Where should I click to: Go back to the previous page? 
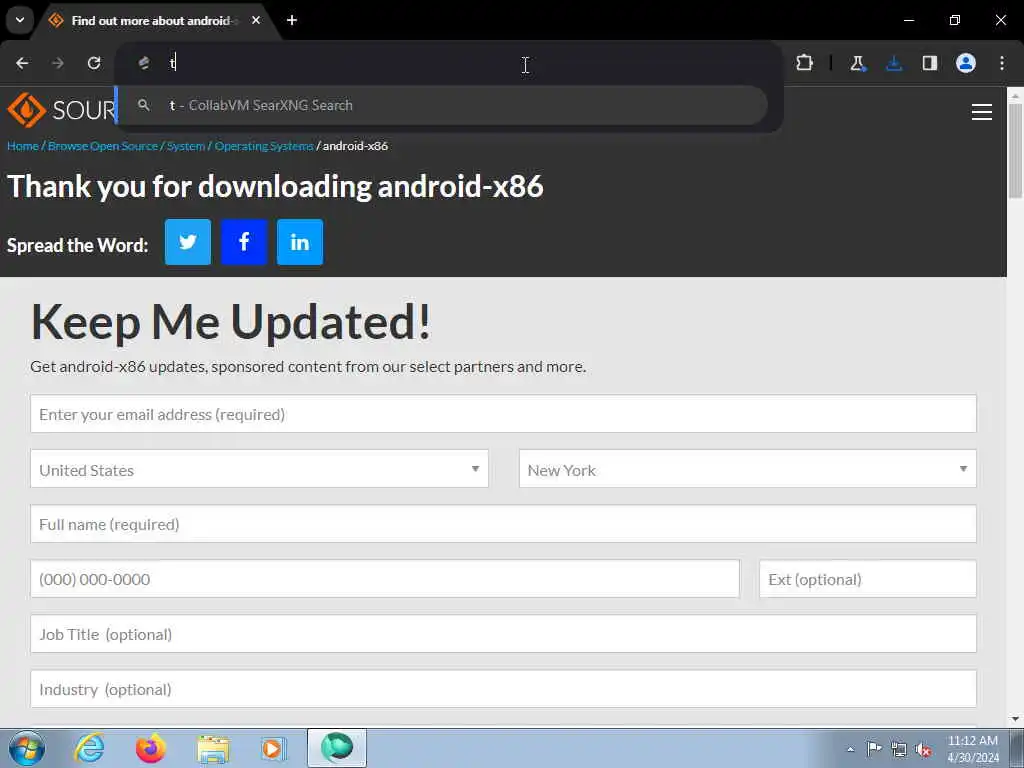(x=22, y=63)
